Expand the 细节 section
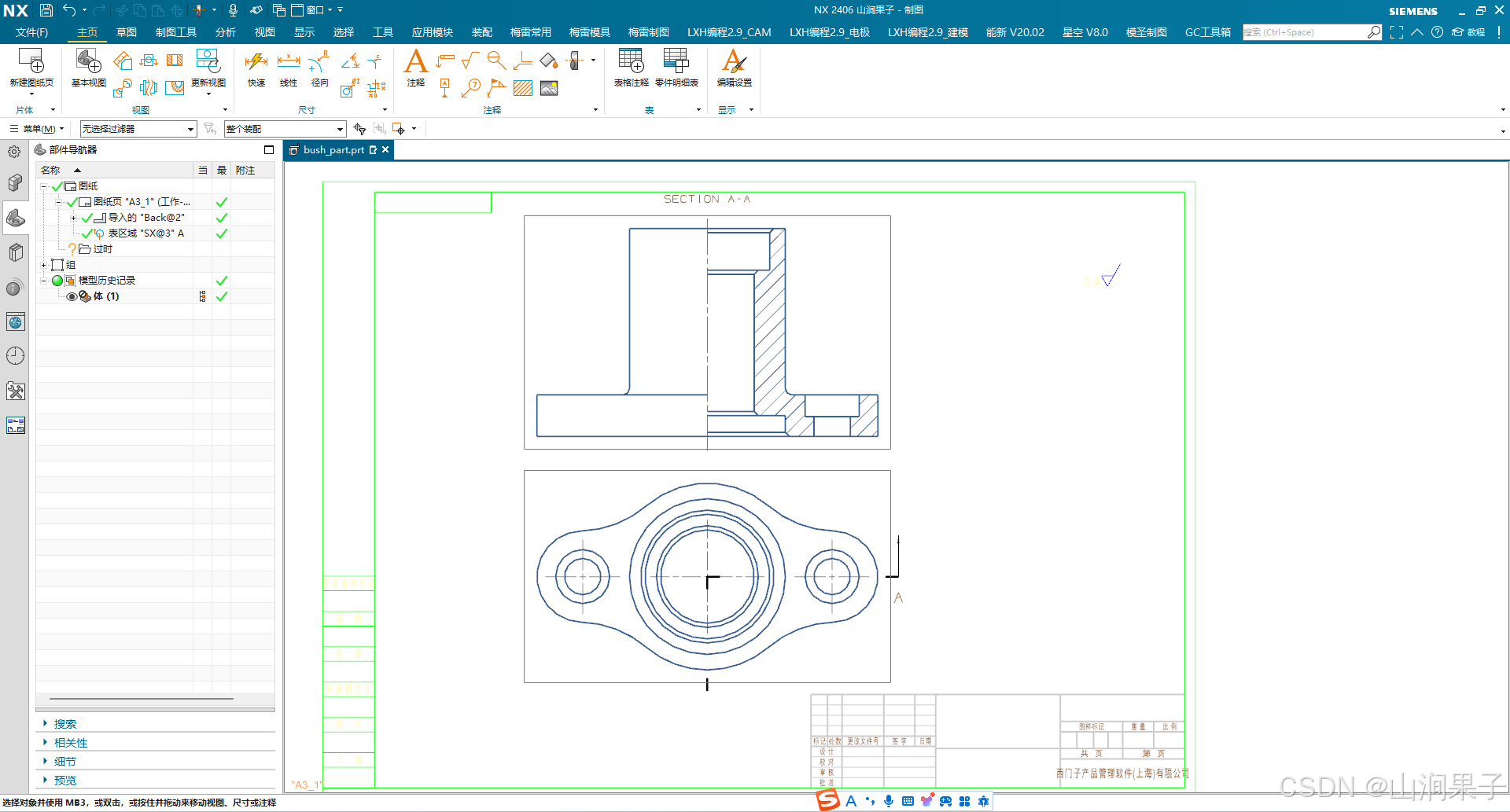 pos(64,762)
